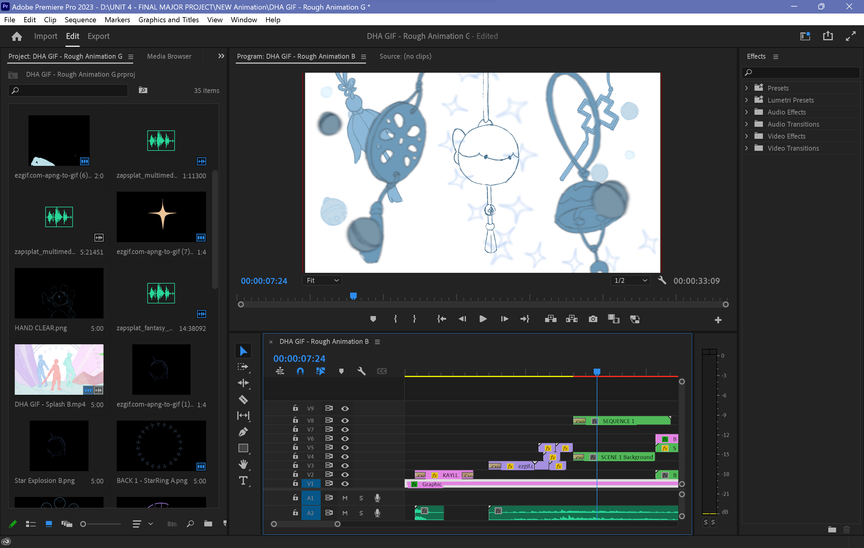864x548 pixels.
Task: Go to Export workspace
Action: (x=99, y=36)
